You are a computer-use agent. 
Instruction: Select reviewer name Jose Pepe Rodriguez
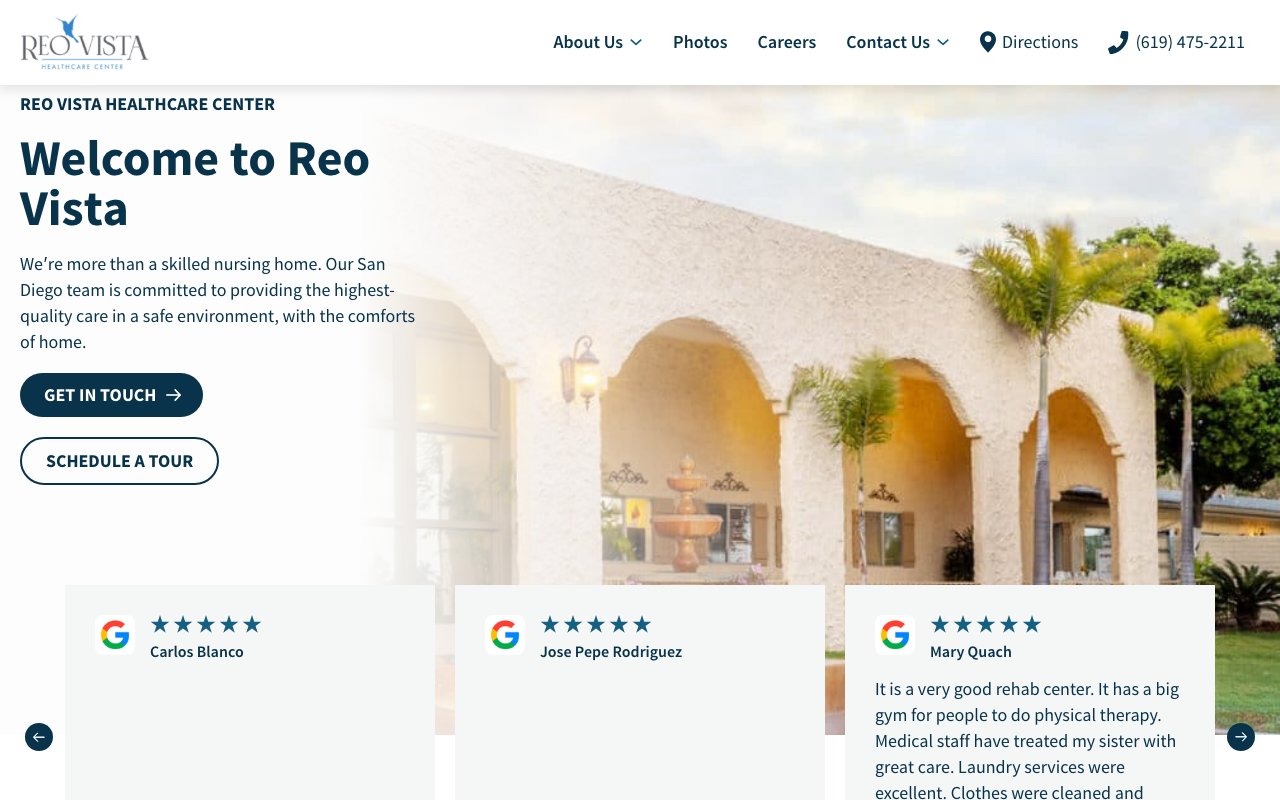(611, 652)
